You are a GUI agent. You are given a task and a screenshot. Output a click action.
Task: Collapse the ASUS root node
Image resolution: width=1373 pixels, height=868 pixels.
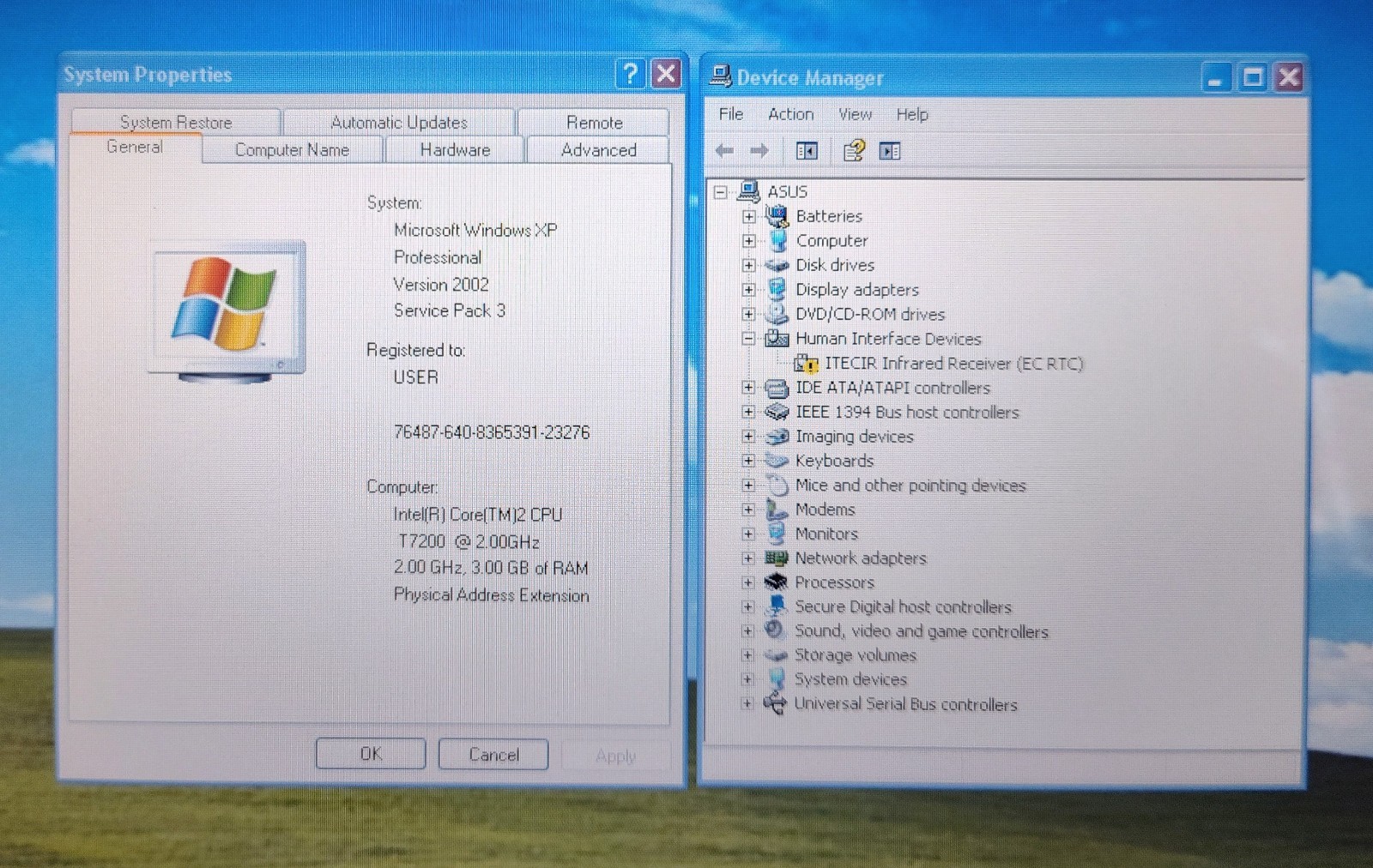point(721,192)
